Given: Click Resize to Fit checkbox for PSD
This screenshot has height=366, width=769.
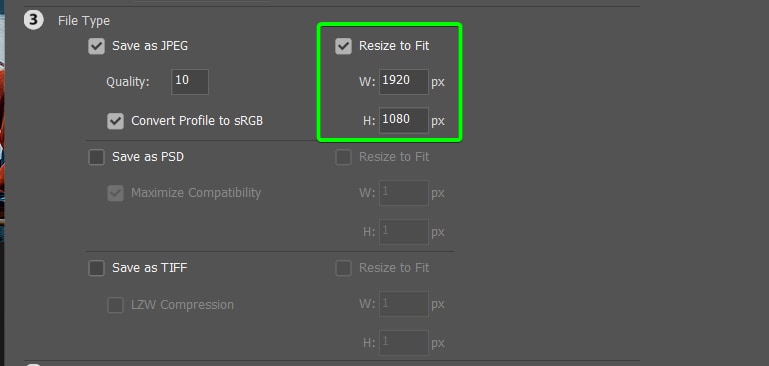Looking at the screenshot, I should click(x=343, y=157).
